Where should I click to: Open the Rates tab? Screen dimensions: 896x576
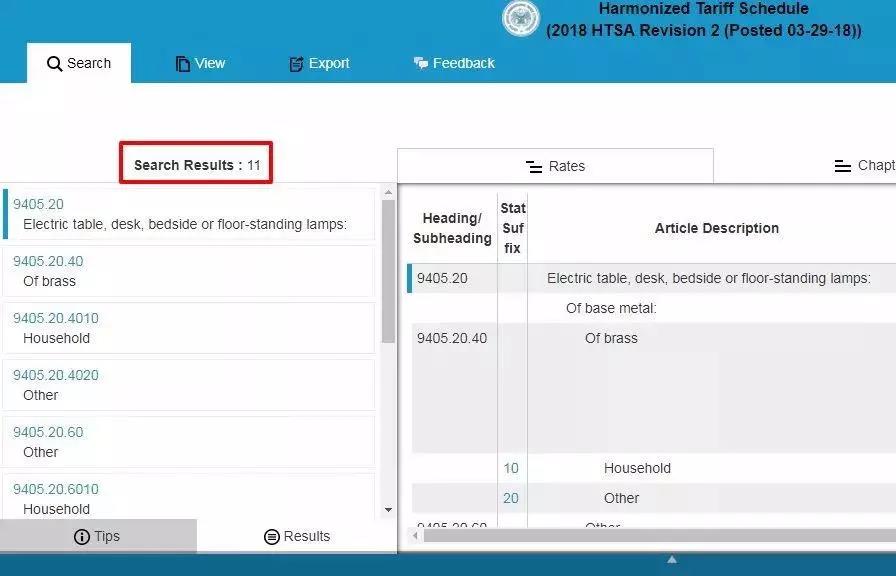click(x=555, y=166)
